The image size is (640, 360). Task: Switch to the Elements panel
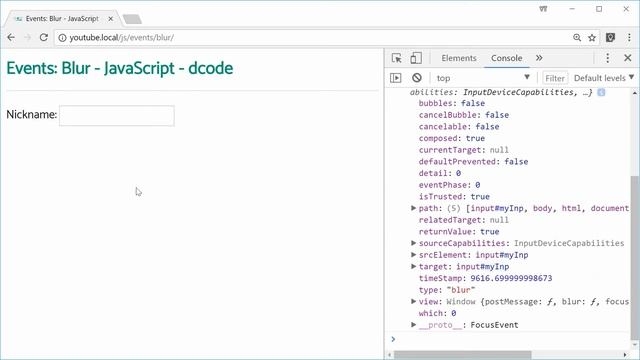pos(459,58)
